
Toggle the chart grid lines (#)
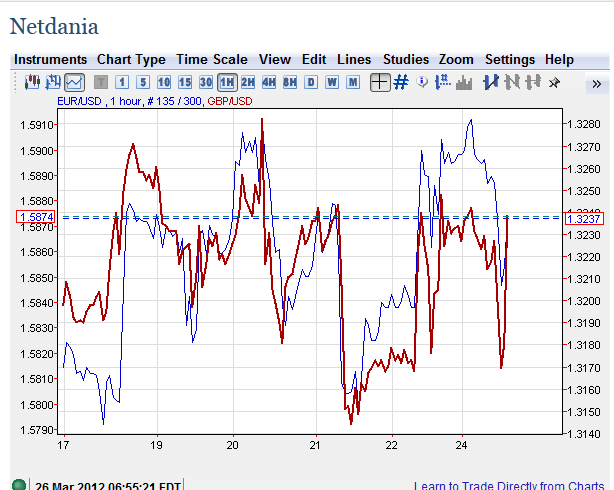401,82
